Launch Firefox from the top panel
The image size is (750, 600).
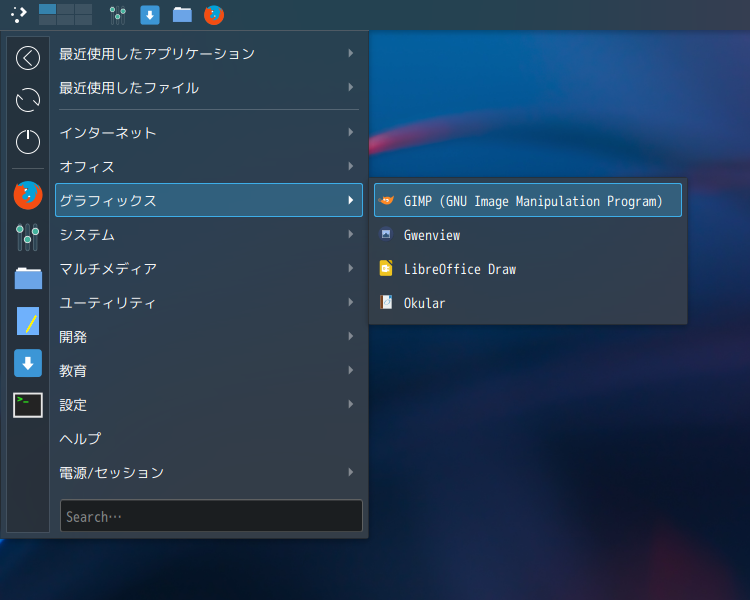click(x=214, y=15)
